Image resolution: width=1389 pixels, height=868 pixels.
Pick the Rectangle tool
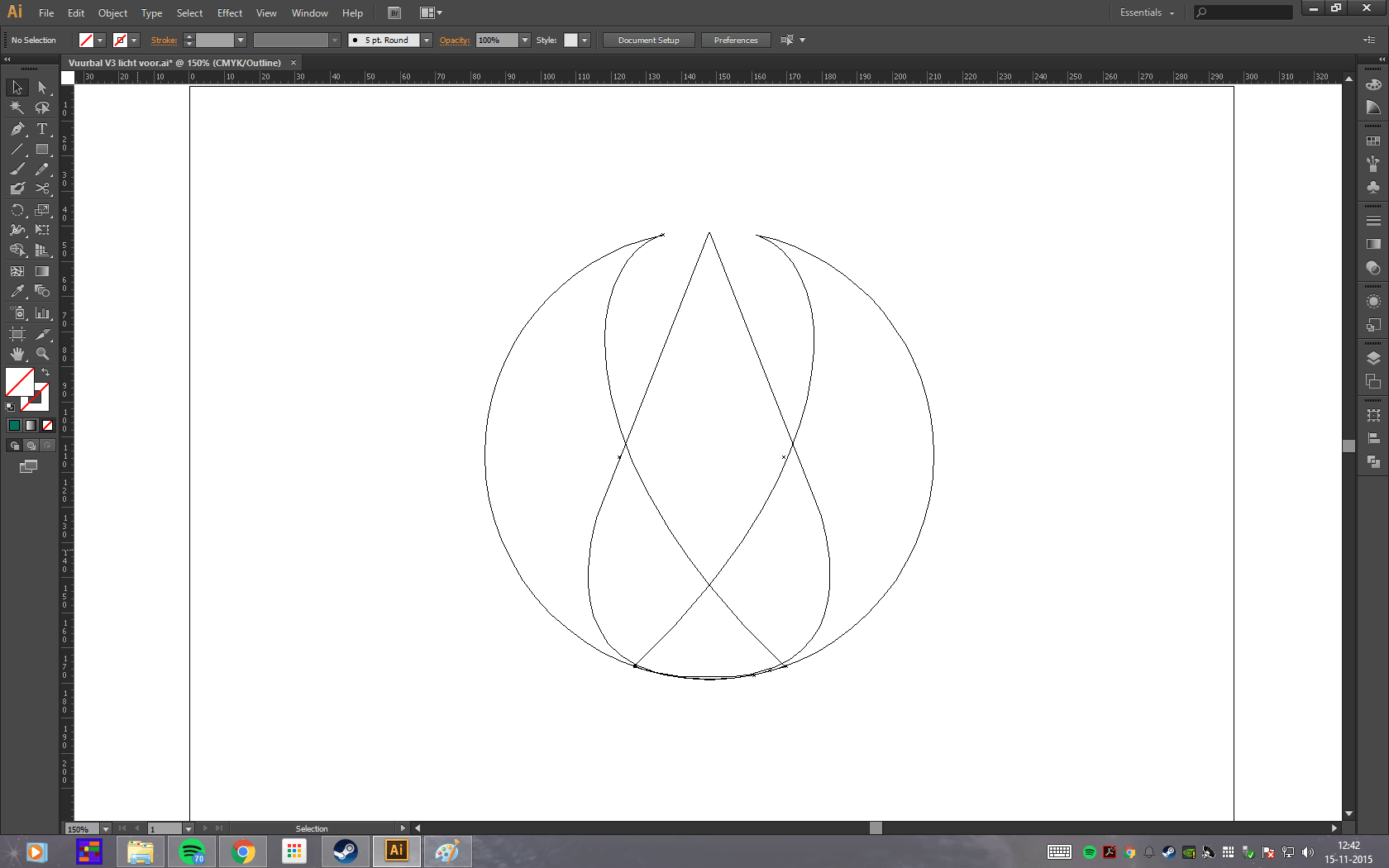42,150
